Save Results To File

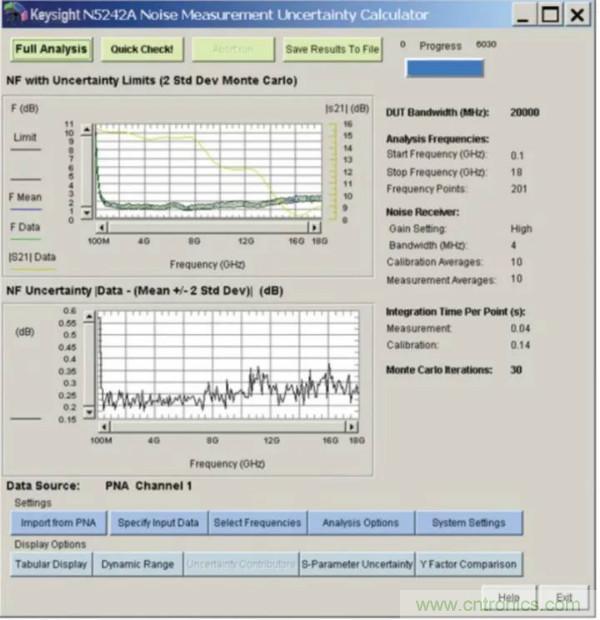[x=332, y=49]
